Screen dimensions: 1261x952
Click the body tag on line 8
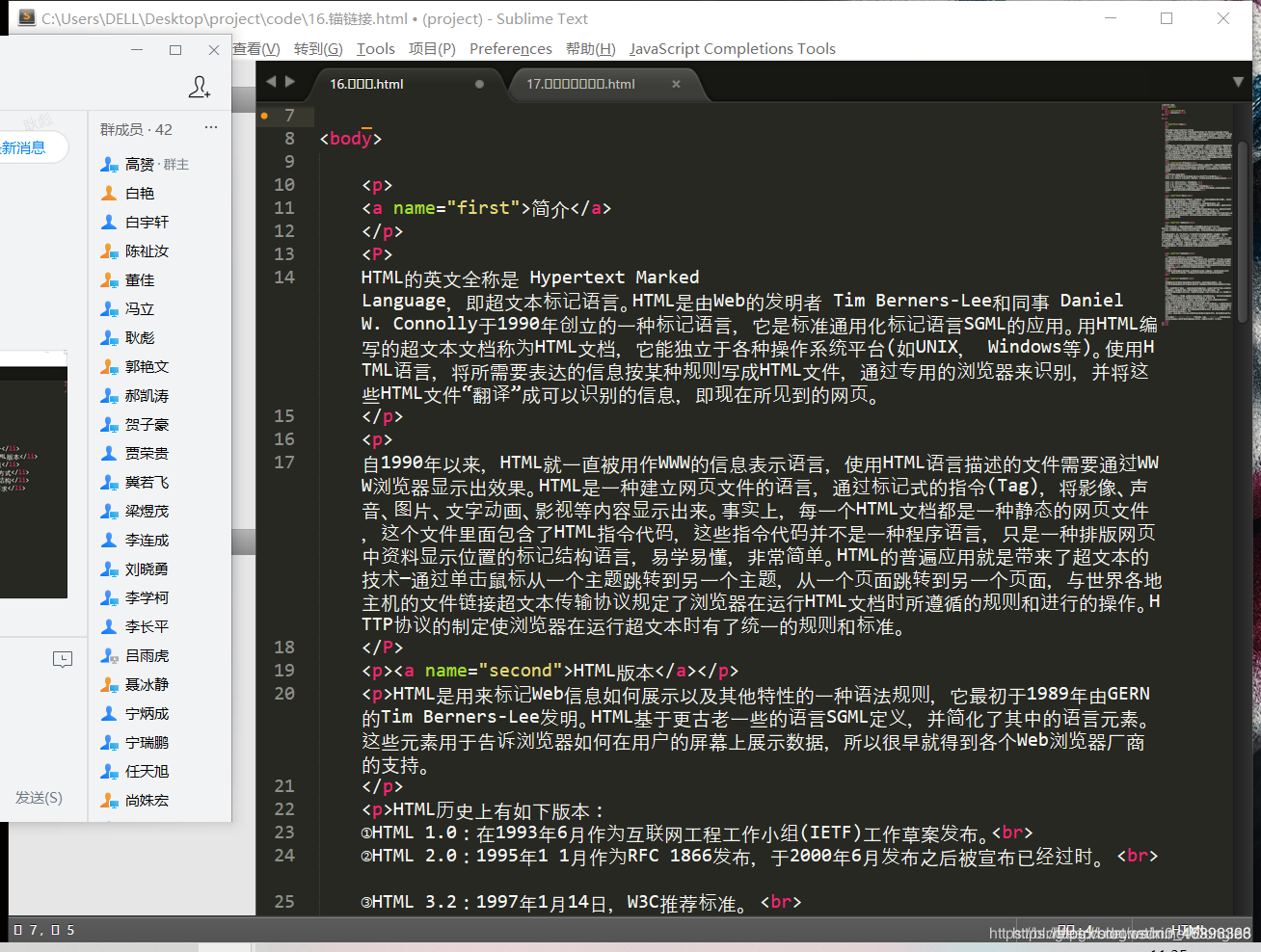(351, 139)
